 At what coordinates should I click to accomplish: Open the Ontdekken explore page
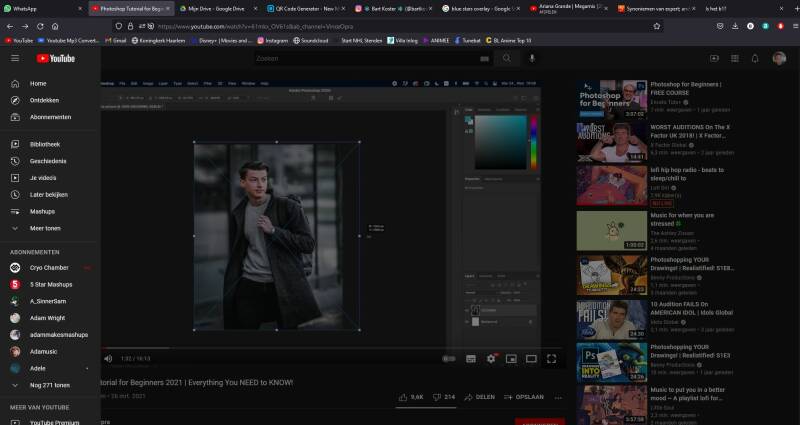tap(44, 100)
